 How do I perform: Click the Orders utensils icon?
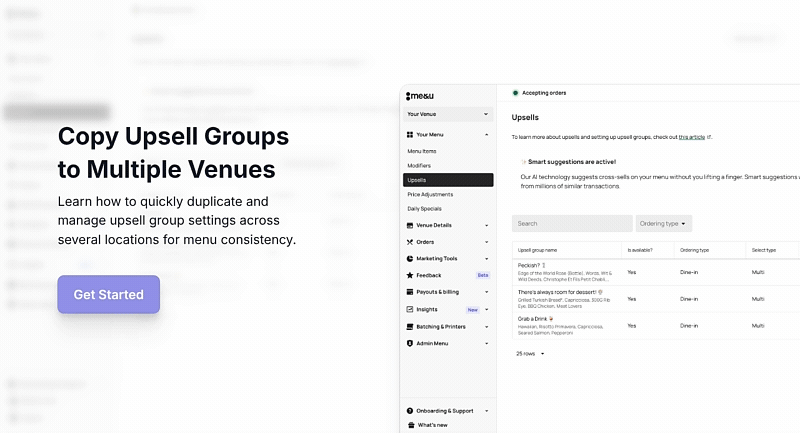tap(410, 242)
